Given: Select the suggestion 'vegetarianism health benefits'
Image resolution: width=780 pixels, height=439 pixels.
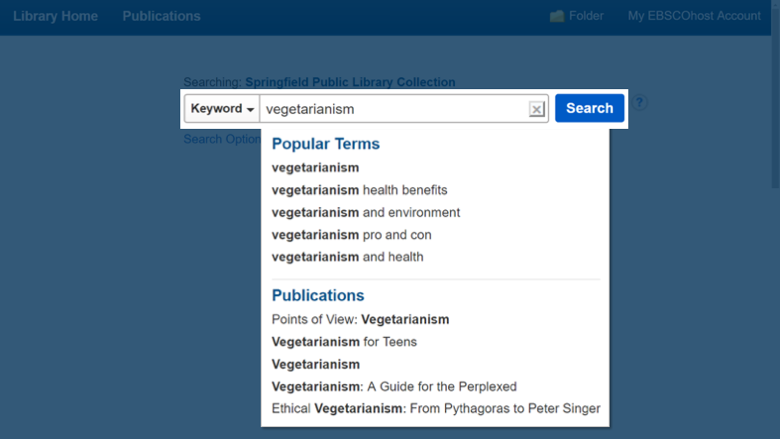Looking at the screenshot, I should click(359, 190).
